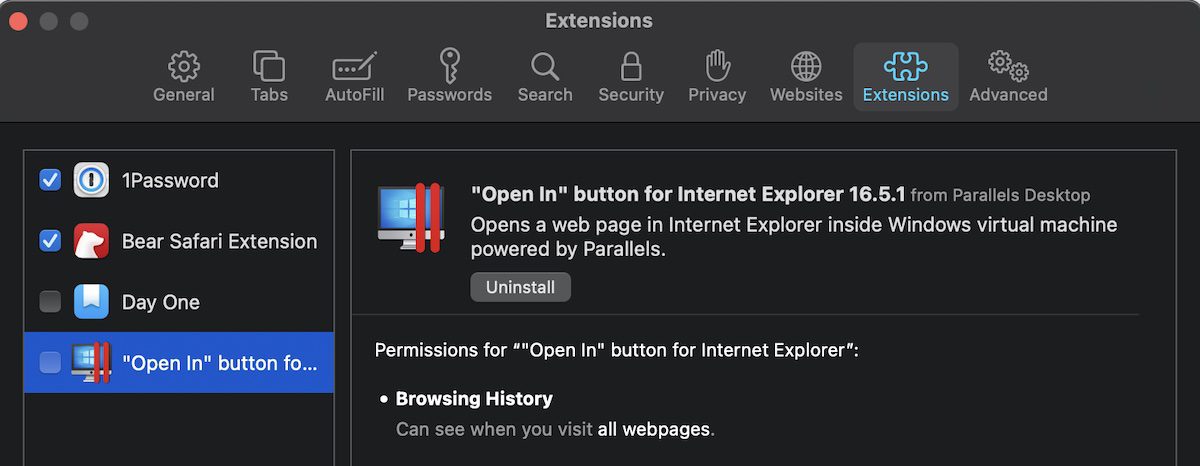This screenshot has width=1200, height=466.
Task: Open AutoFill preferences icon
Action: pyautogui.click(x=354, y=77)
